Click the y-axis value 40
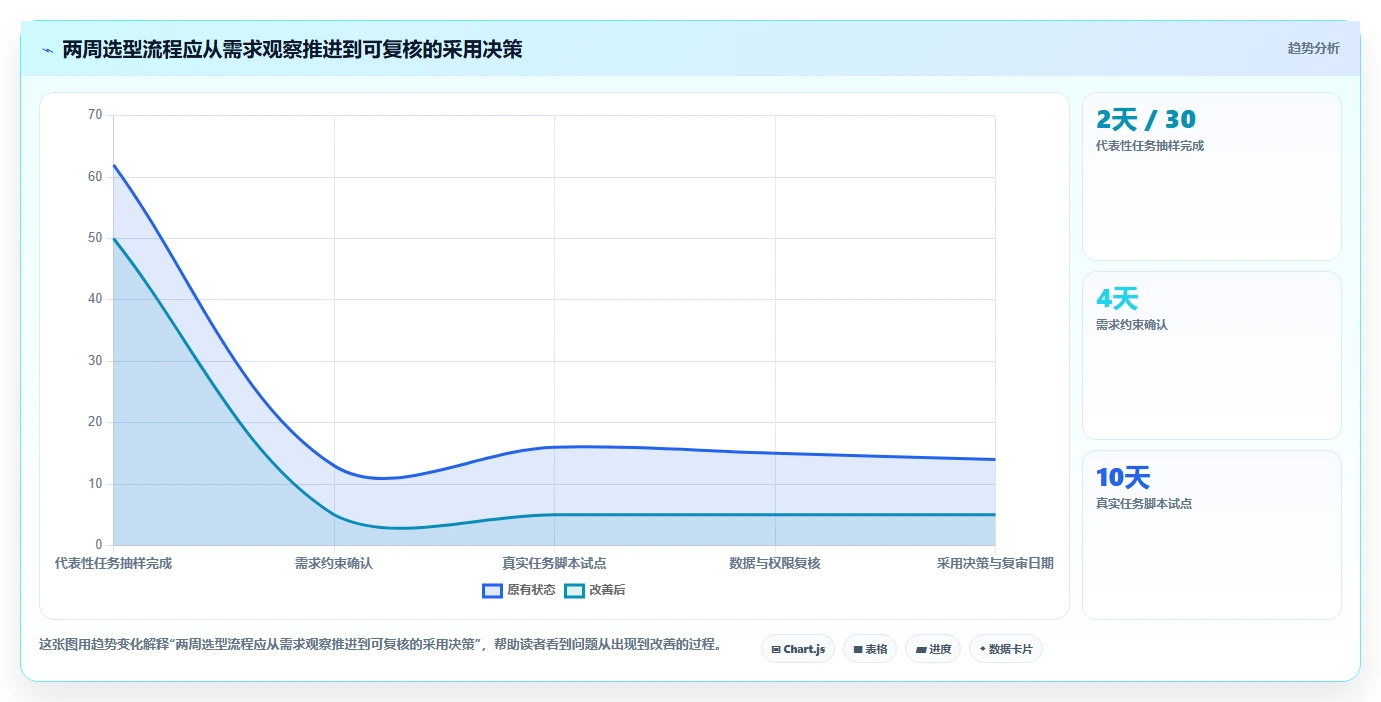The image size is (1381, 702). pos(95,299)
